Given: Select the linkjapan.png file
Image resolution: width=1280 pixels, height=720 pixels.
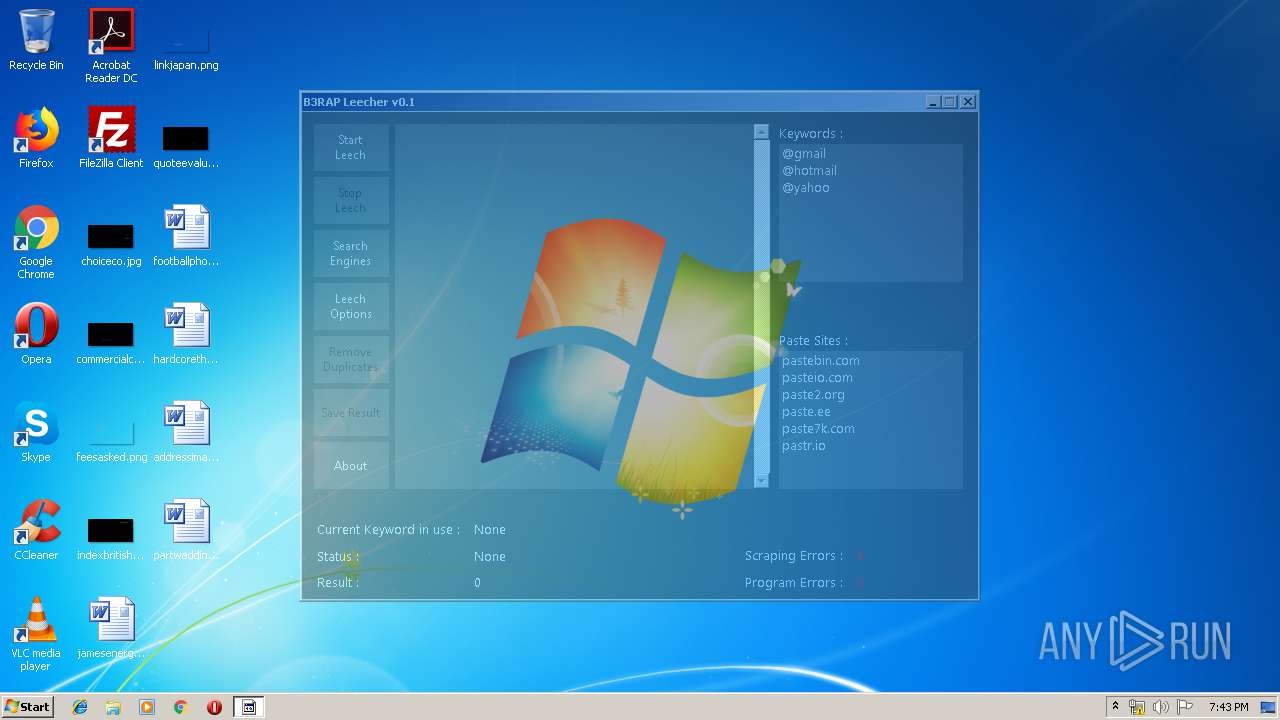Looking at the screenshot, I should click(186, 46).
